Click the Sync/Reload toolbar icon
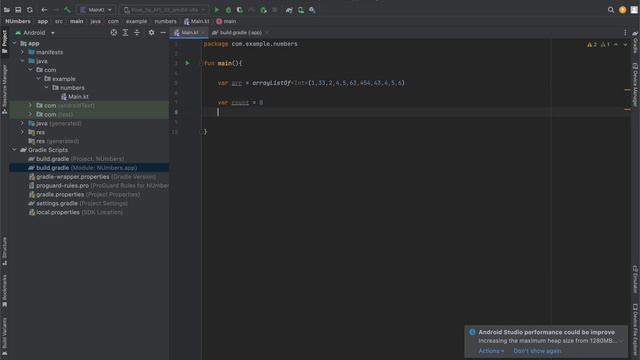The width and height of the screenshot is (640, 360). pyautogui.click(x=29, y=10)
